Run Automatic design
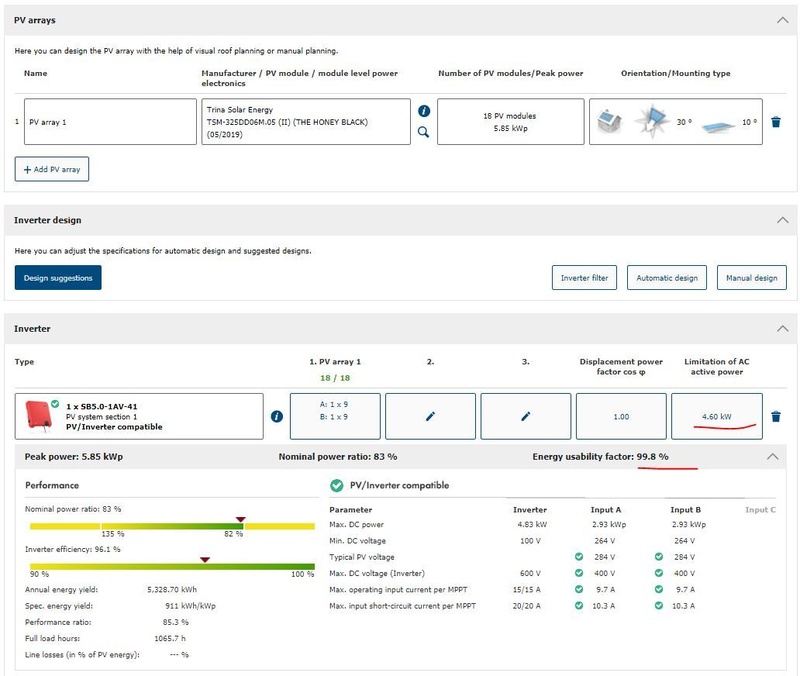 pos(667,278)
